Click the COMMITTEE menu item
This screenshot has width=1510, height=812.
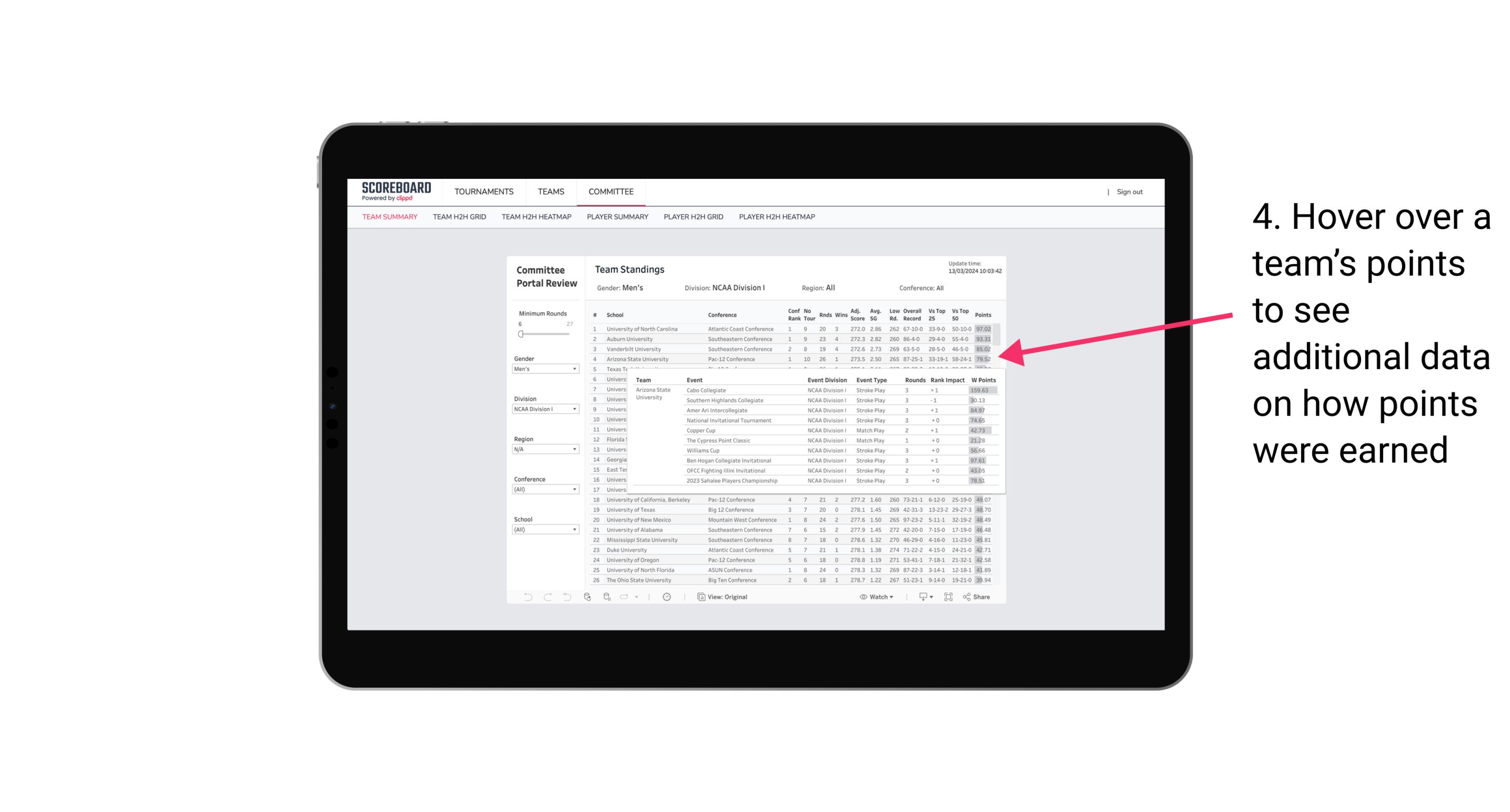point(611,190)
